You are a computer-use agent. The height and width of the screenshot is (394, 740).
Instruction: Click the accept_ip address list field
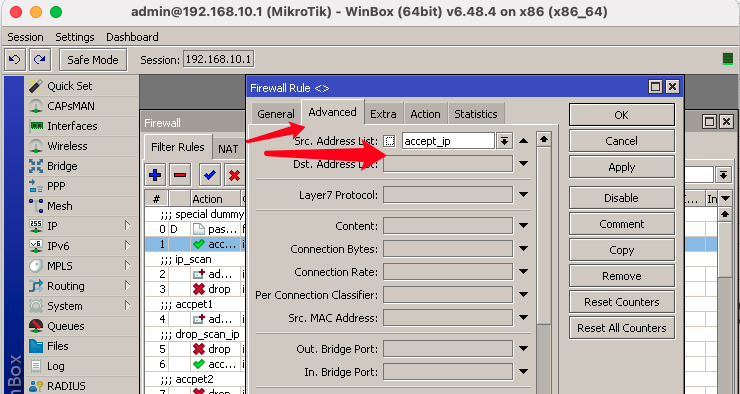point(448,141)
